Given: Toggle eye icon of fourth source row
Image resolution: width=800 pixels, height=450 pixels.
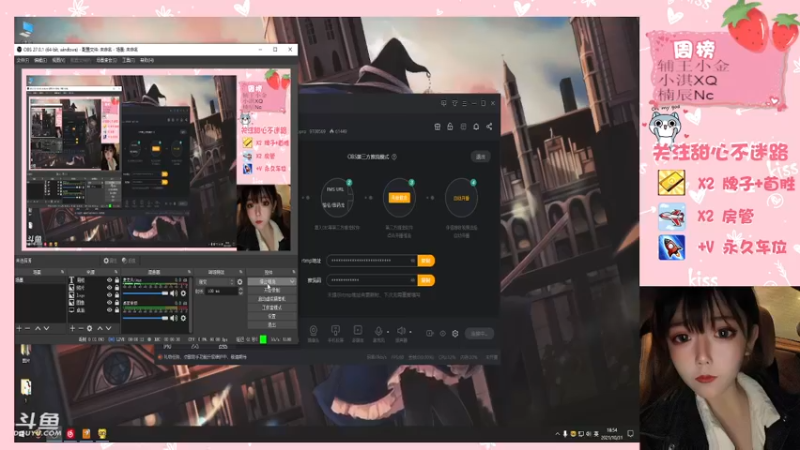Looking at the screenshot, I should 109,303.
